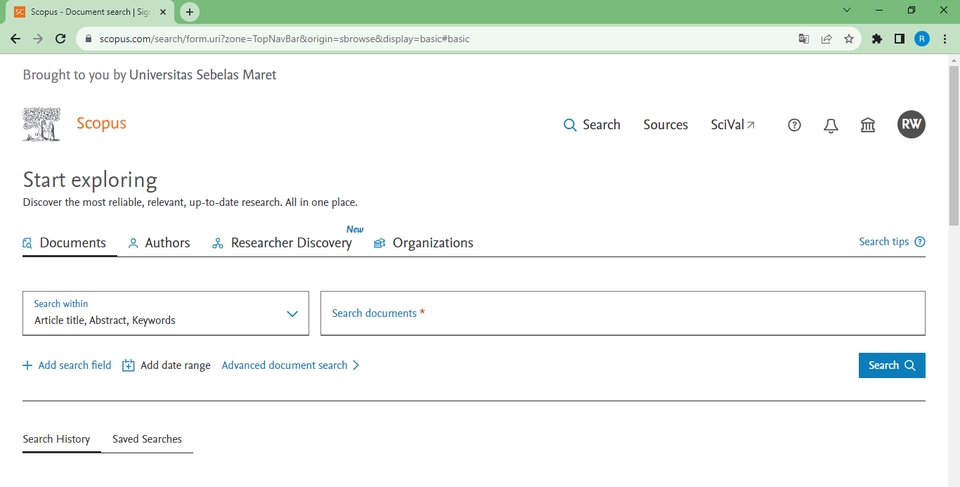This screenshot has height=487, width=960.
Task: Click the Scopus tree logo
Action: [42, 124]
